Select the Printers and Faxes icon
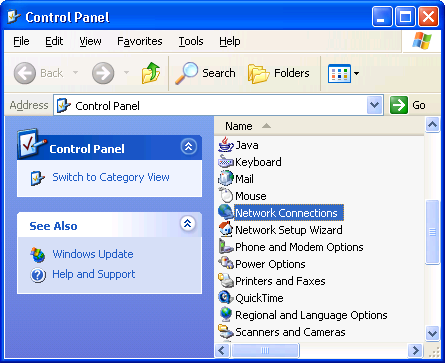Screen dimensions: 445x363 226,281
